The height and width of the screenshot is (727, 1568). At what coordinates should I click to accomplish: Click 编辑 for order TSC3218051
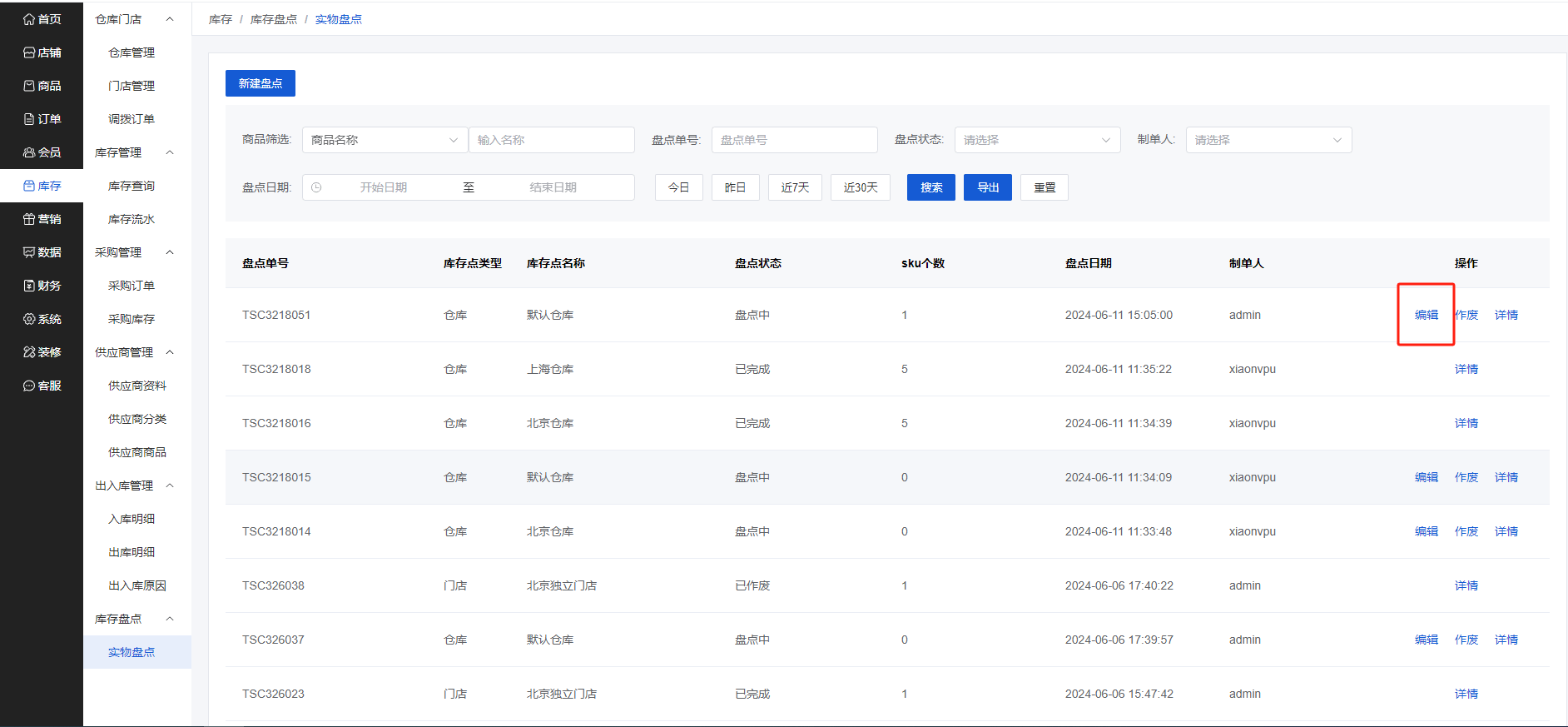pos(1427,315)
